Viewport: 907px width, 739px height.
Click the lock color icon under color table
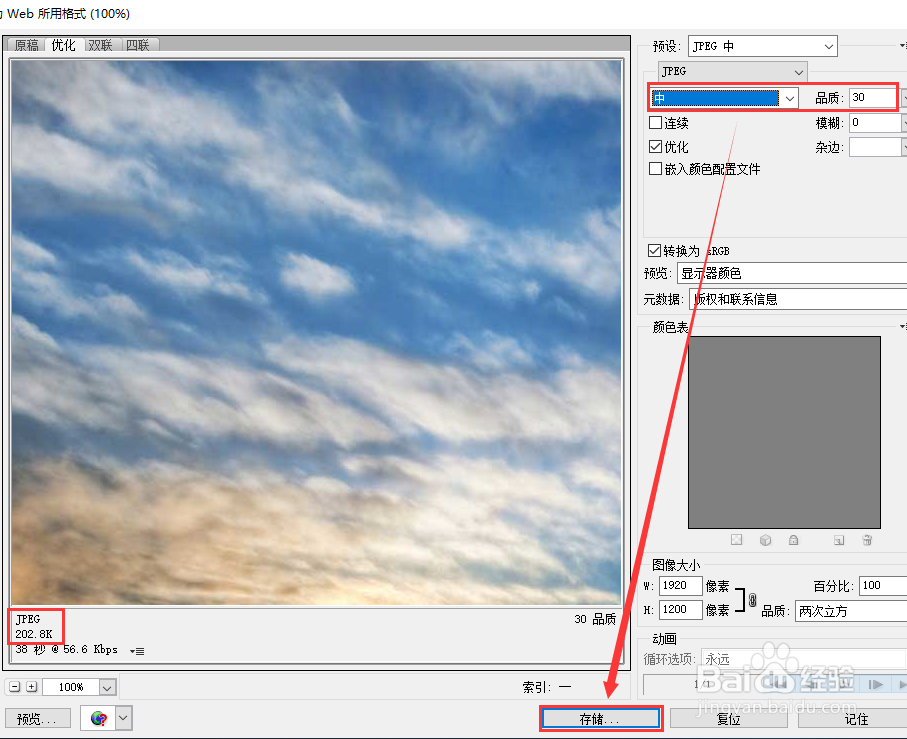coord(794,540)
